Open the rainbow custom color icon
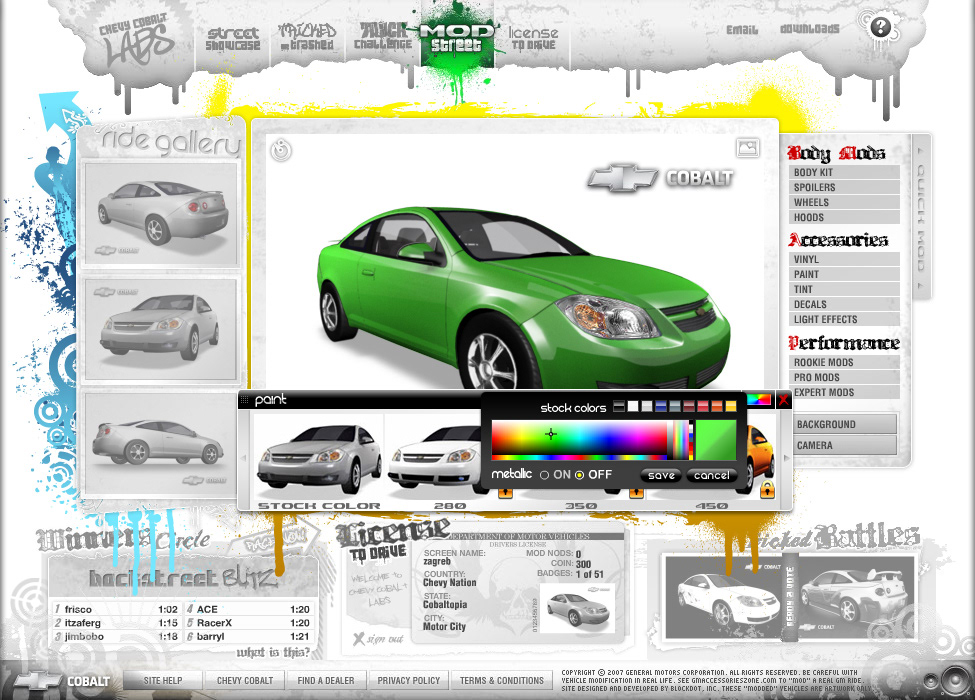The width and height of the screenshot is (975, 700). [x=759, y=400]
